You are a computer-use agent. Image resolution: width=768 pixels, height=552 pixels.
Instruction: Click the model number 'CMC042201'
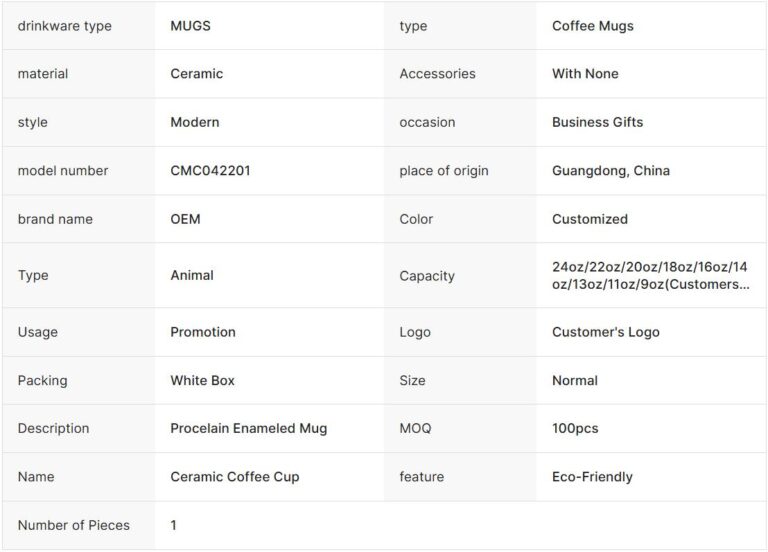(210, 170)
